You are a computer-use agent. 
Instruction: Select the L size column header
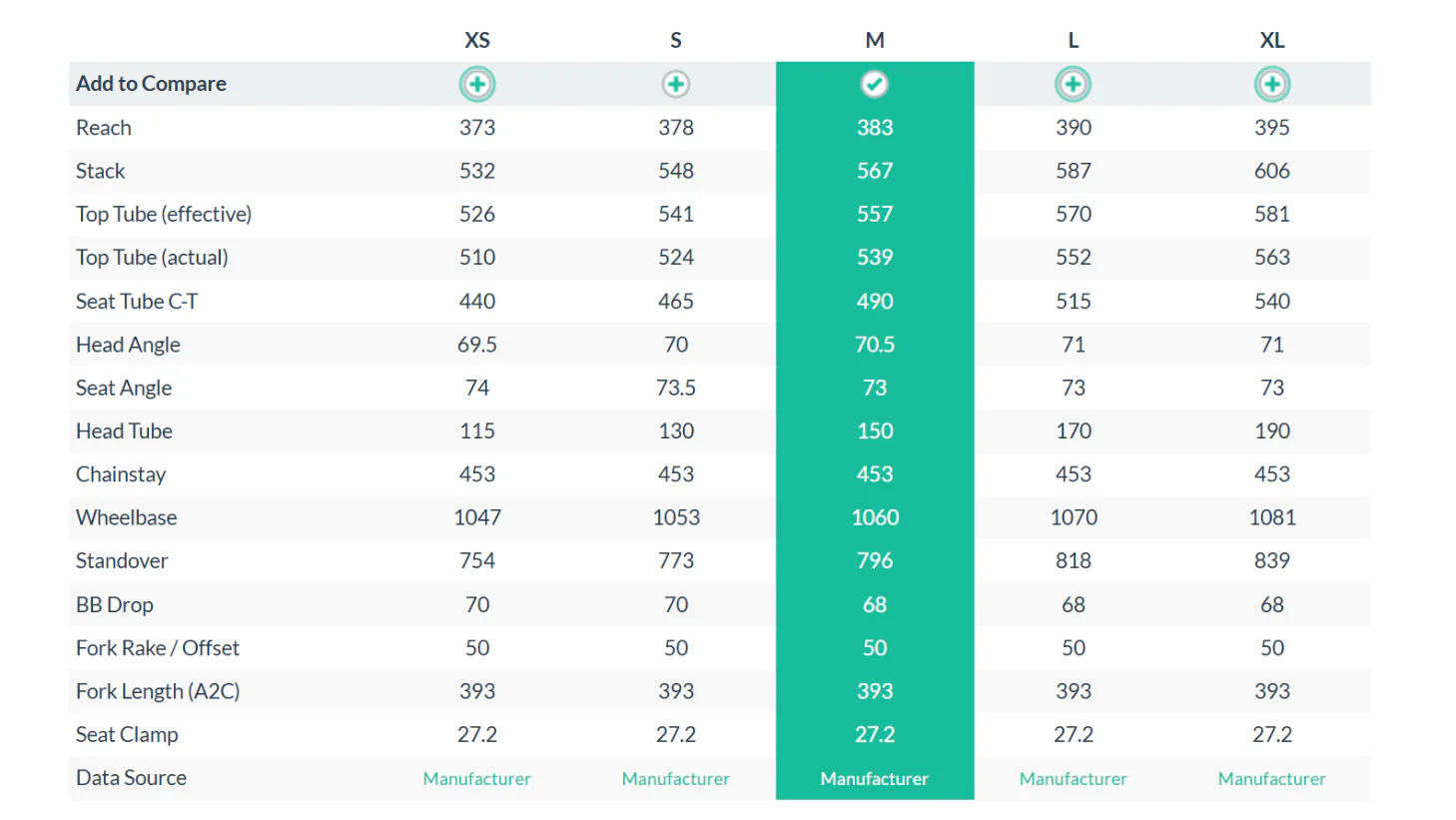click(x=1074, y=40)
